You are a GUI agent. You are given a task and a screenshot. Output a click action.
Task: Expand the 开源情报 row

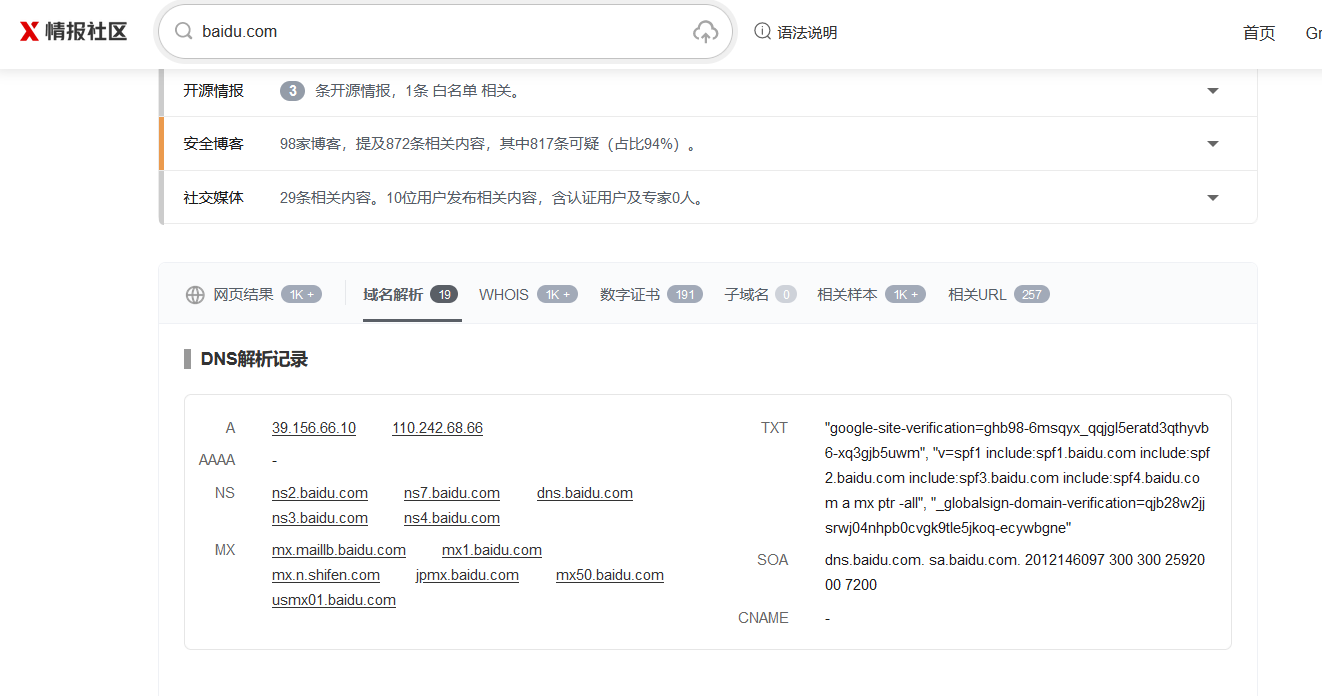[1213, 90]
